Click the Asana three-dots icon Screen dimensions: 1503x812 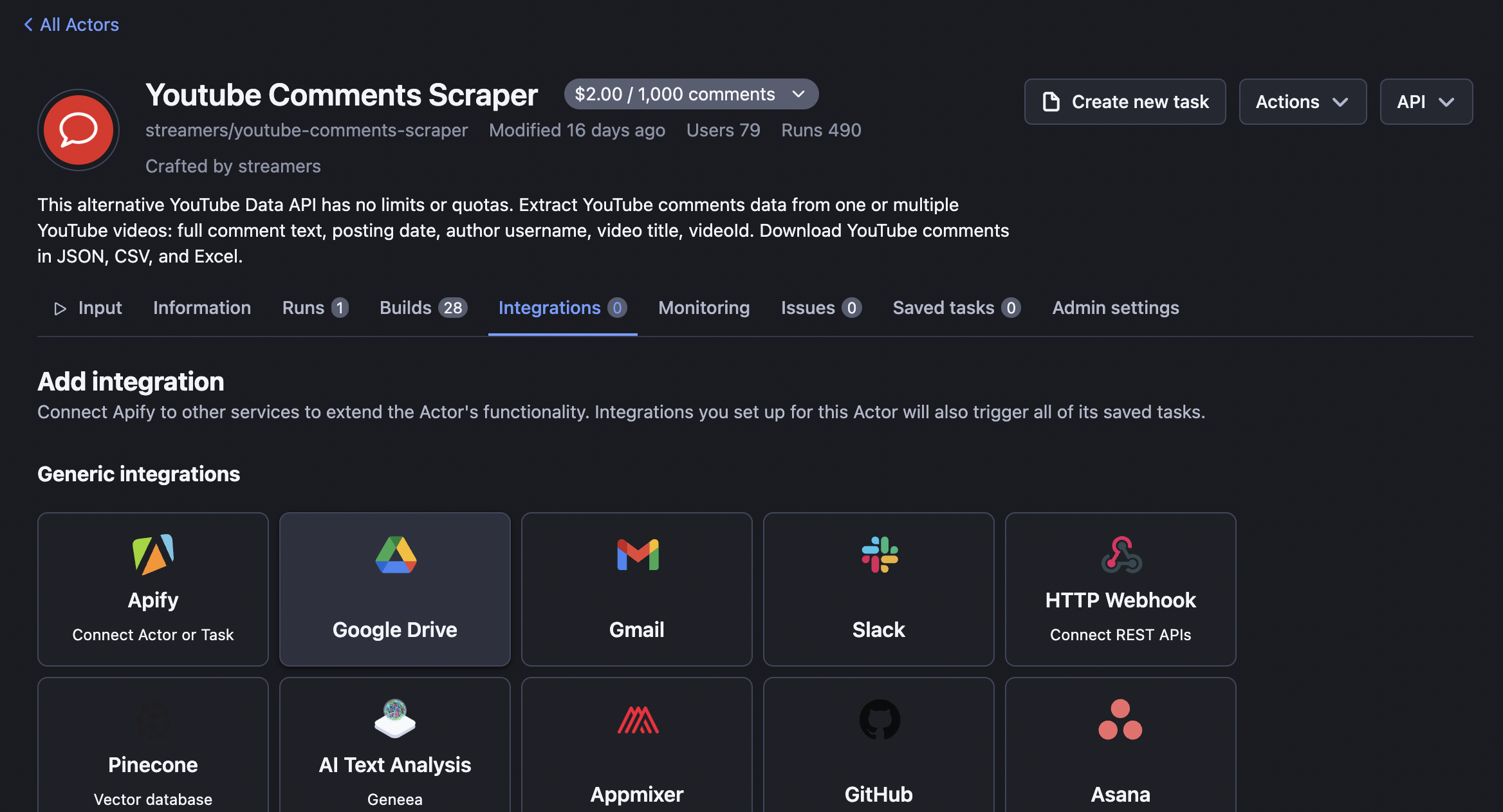tap(1121, 719)
